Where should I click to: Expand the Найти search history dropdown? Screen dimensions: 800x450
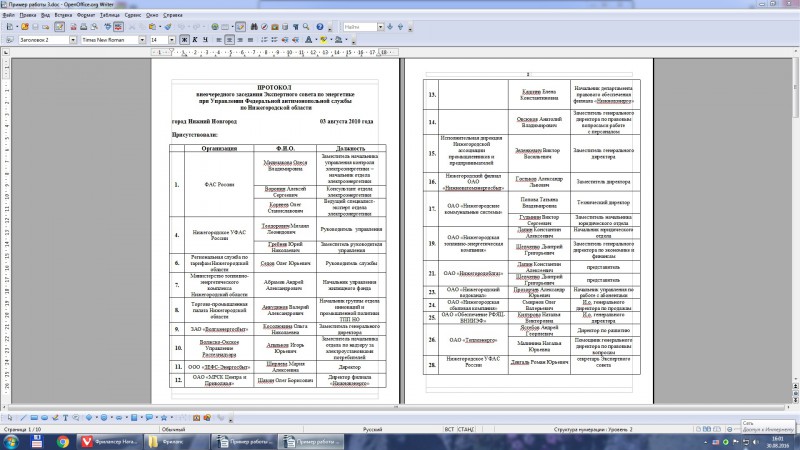pos(381,27)
